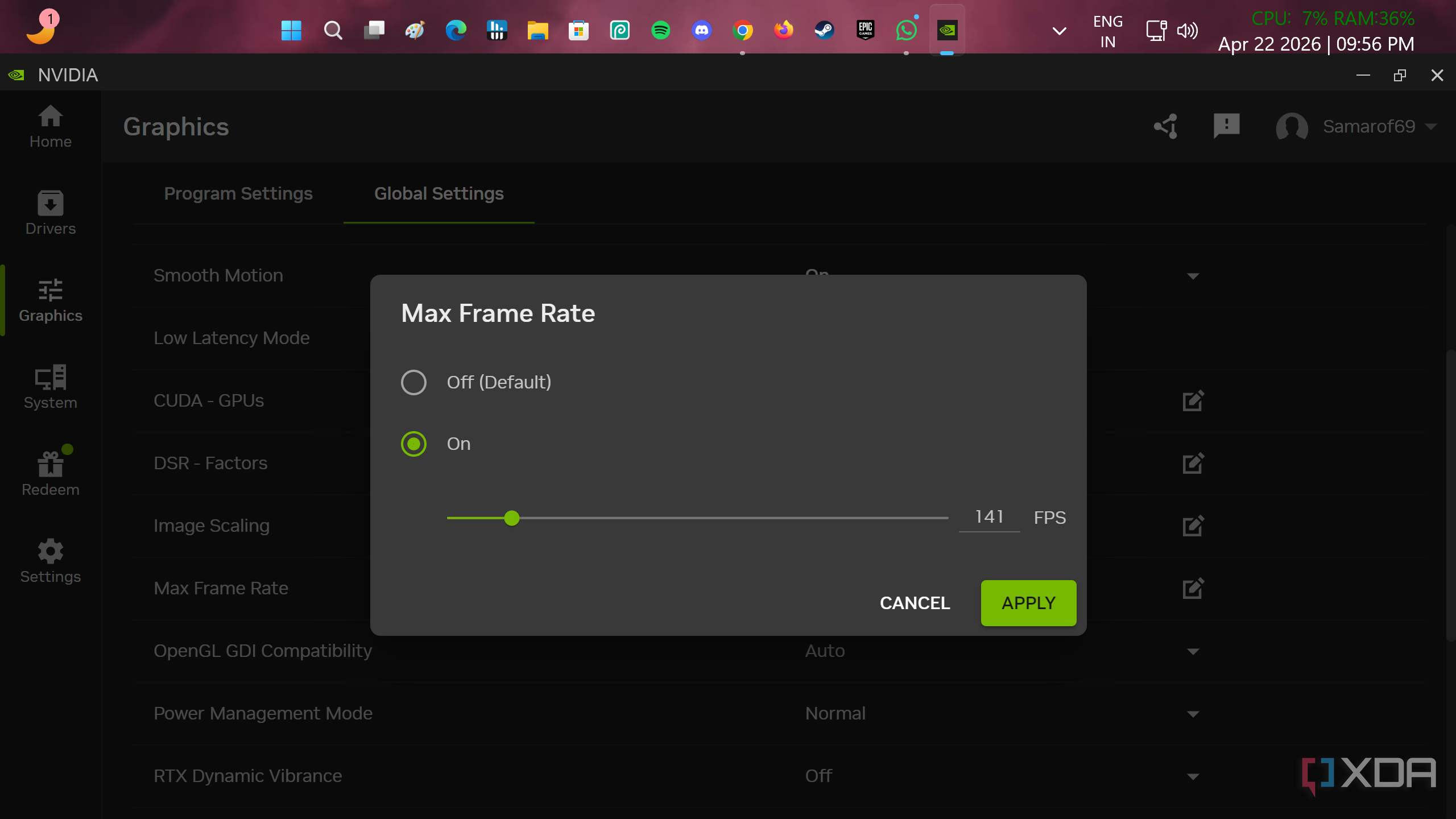This screenshot has width=1456, height=819.
Task: Switch to Global Settings tab
Action: point(439,193)
